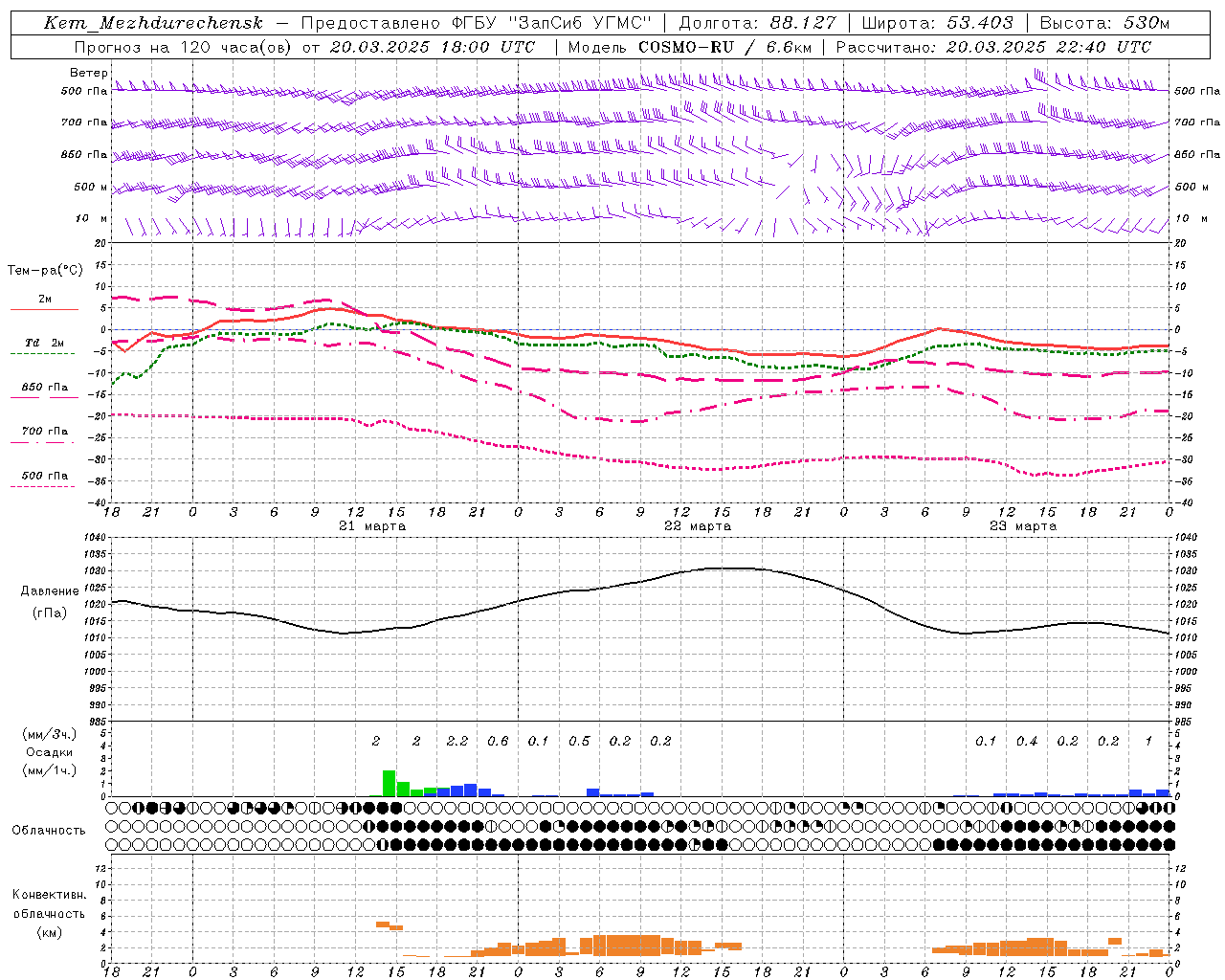The height and width of the screenshot is (980, 1225).
Task: Click the '(мм/3ч.)' precipitation unit label
Action: point(49,735)
